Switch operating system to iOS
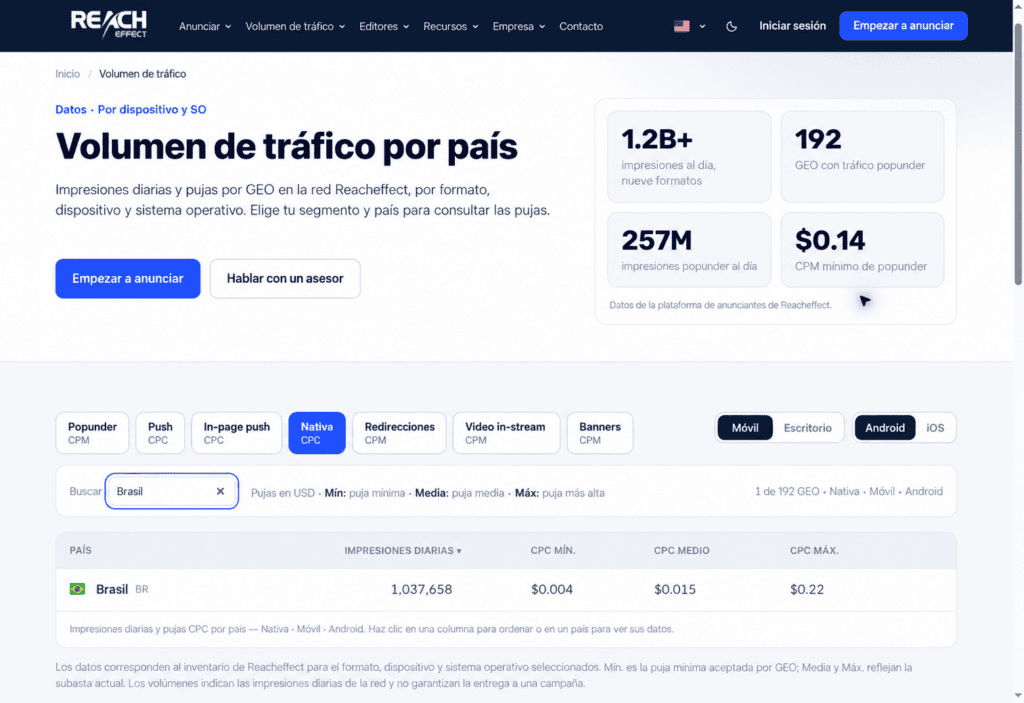The height and width of the screenshot is (703, 1024). [935, 428]
